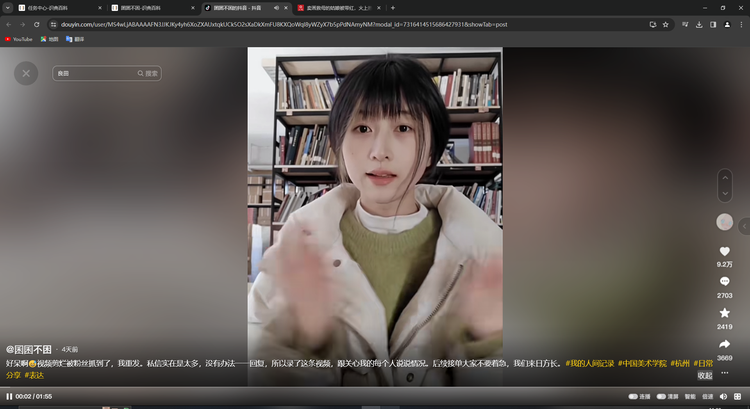
Task: Pause the video with the pause button
Action: [9, 397]
